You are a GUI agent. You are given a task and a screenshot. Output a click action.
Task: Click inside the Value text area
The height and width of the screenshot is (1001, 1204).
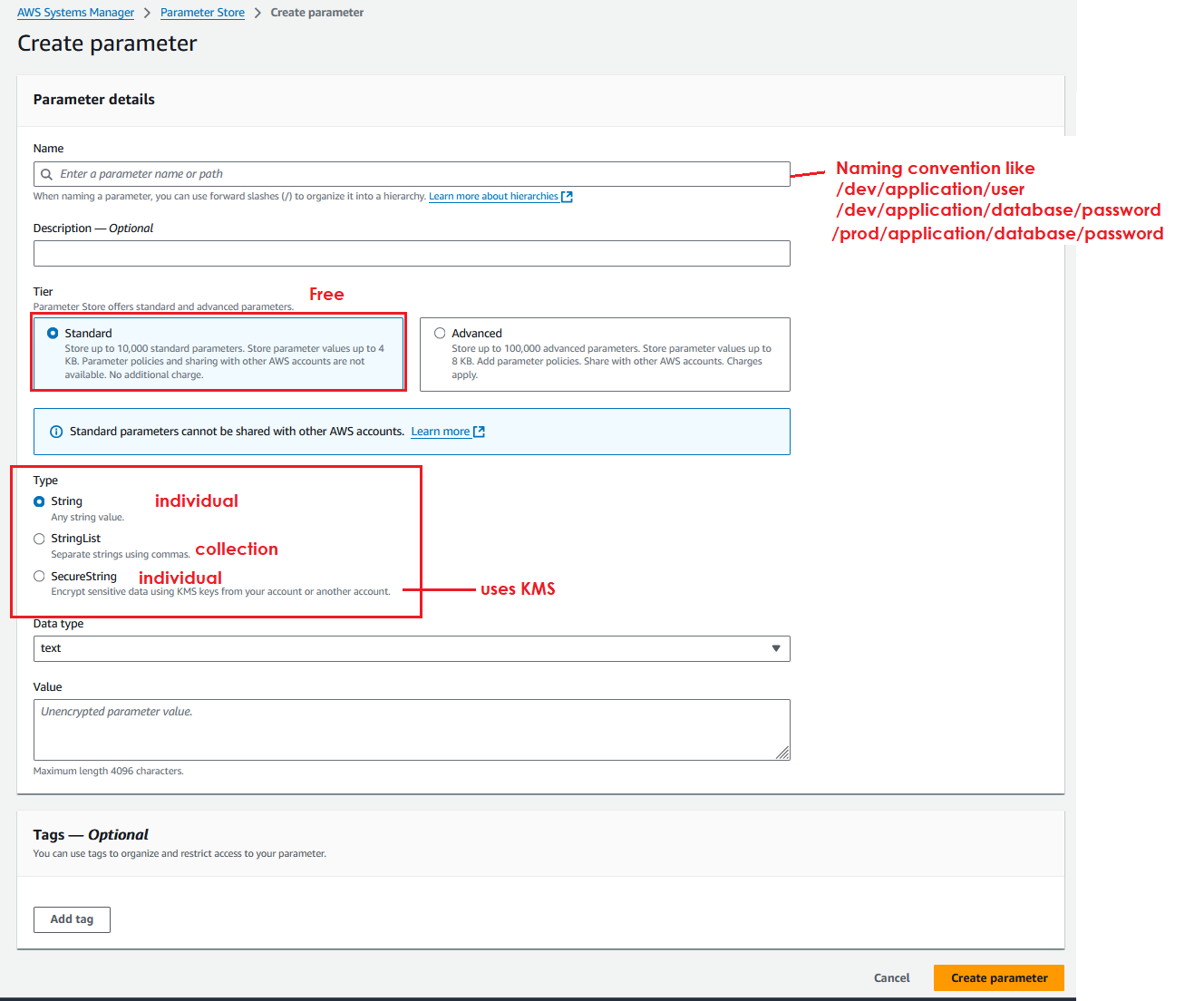pyautogui.click(x=411, y=729)
